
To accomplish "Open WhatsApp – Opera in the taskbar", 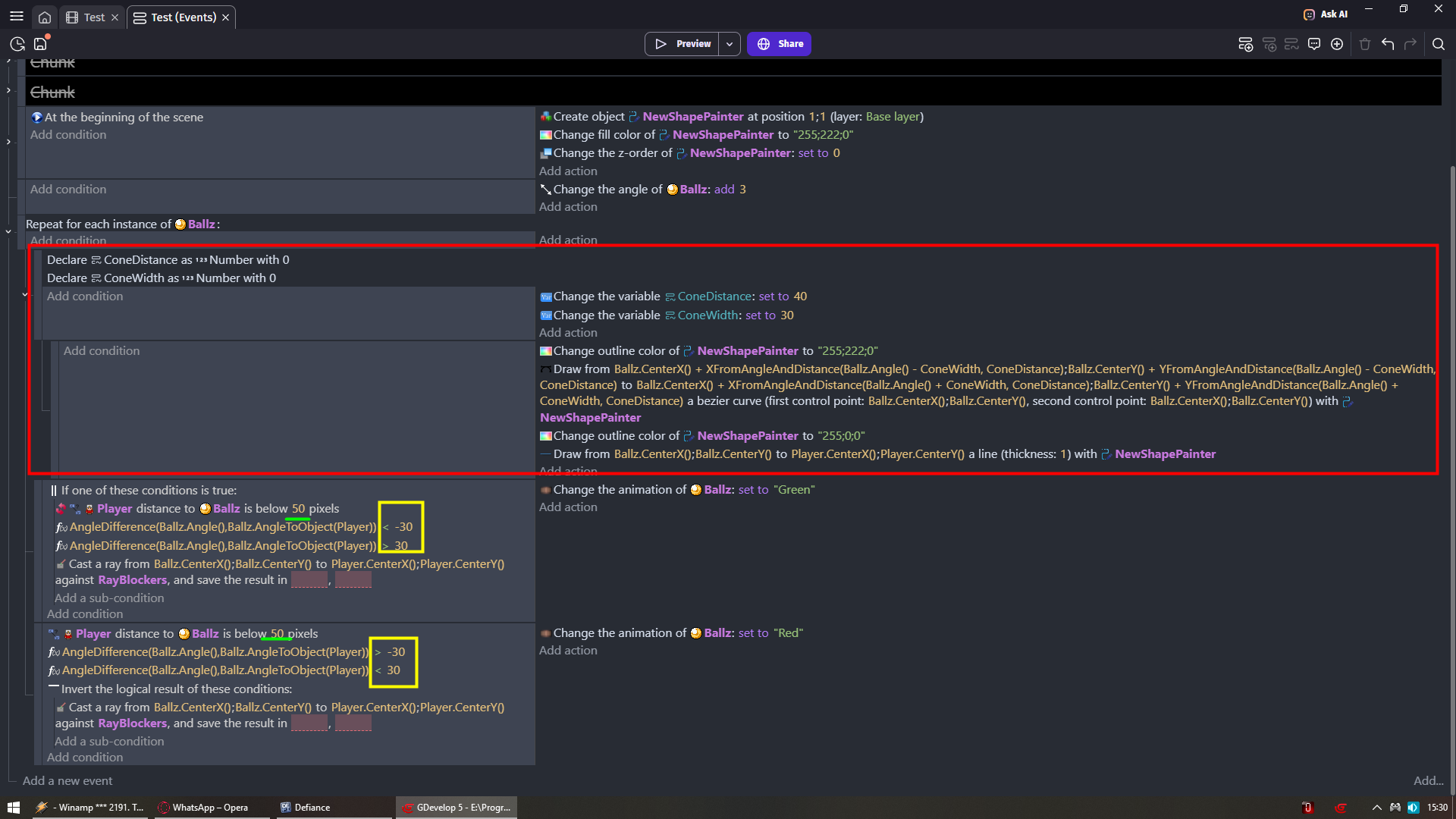I will [x=210, y=807].
